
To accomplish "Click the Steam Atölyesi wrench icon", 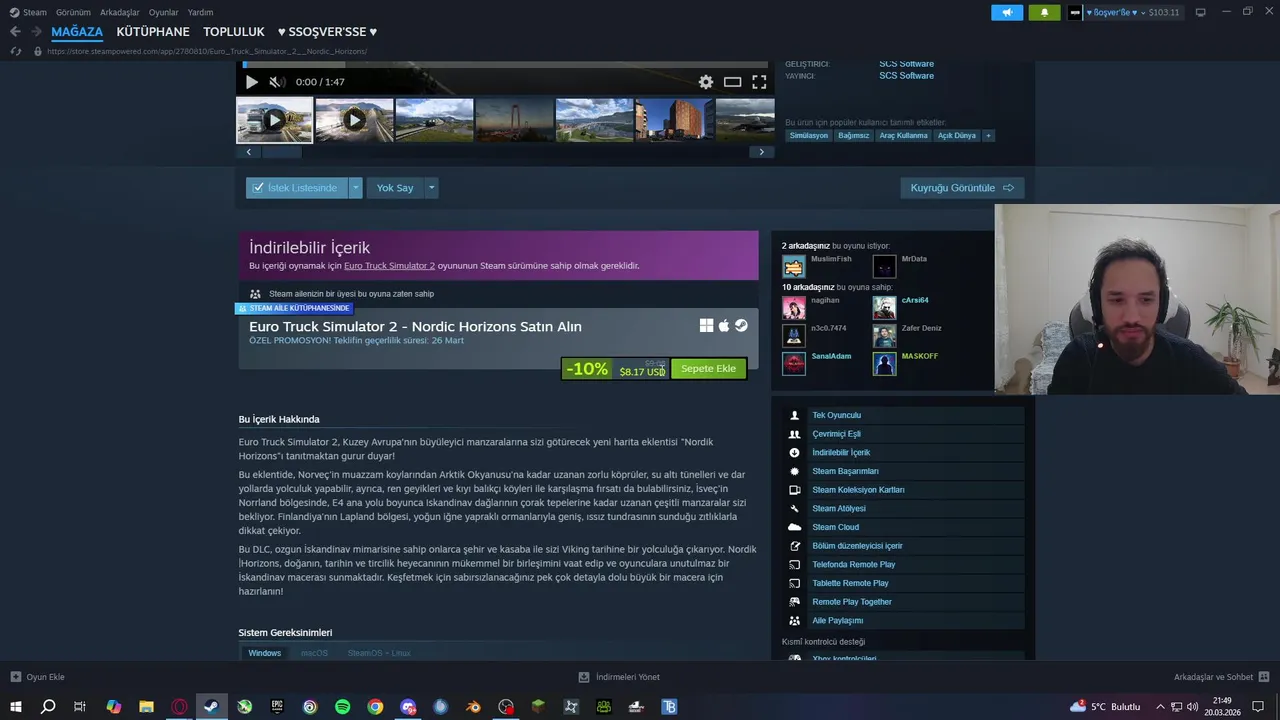I will click(794, 509).
